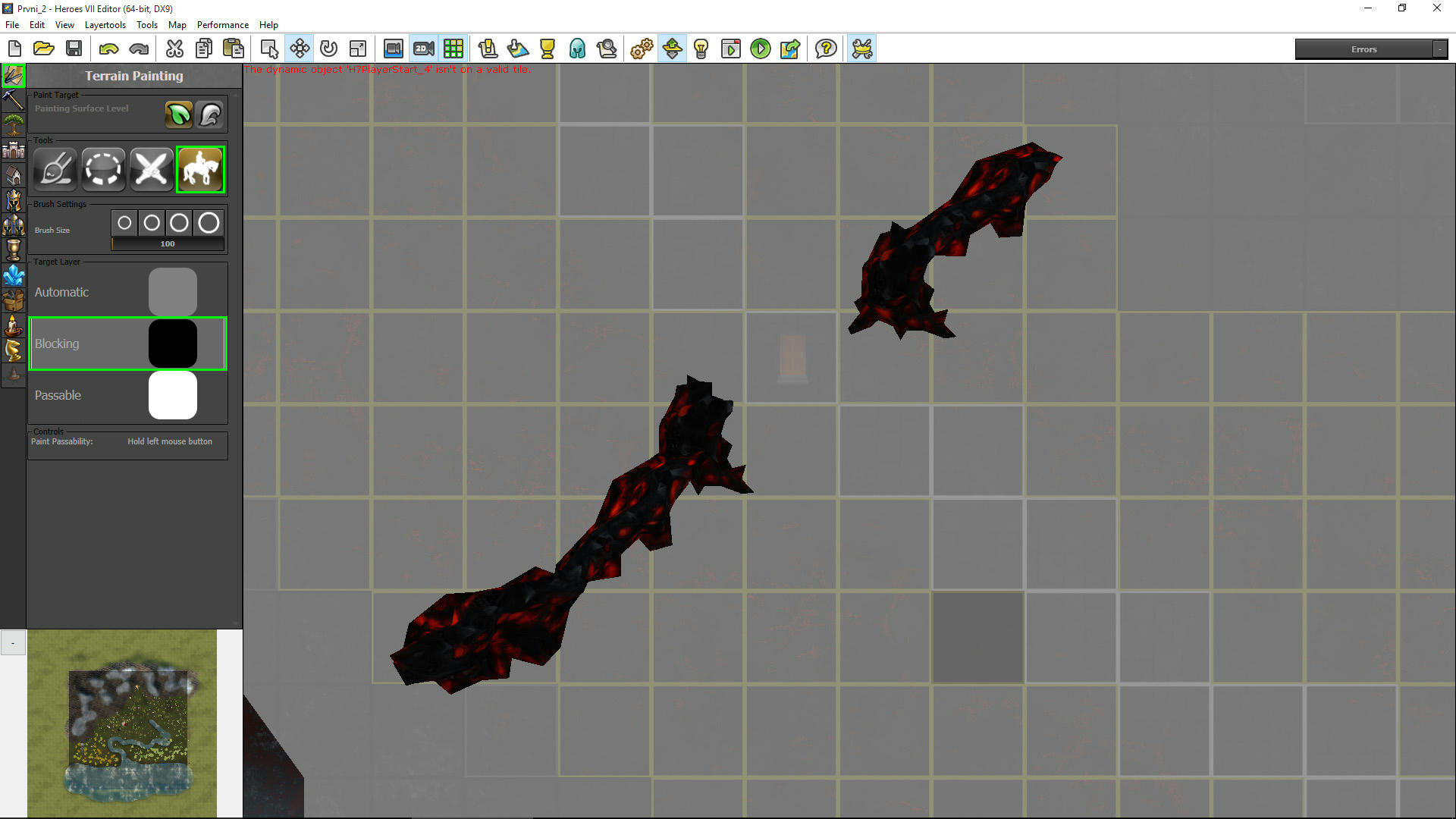Choose the gray underground paint target
Screen dimensions: 1456x819
click(209, 115)
